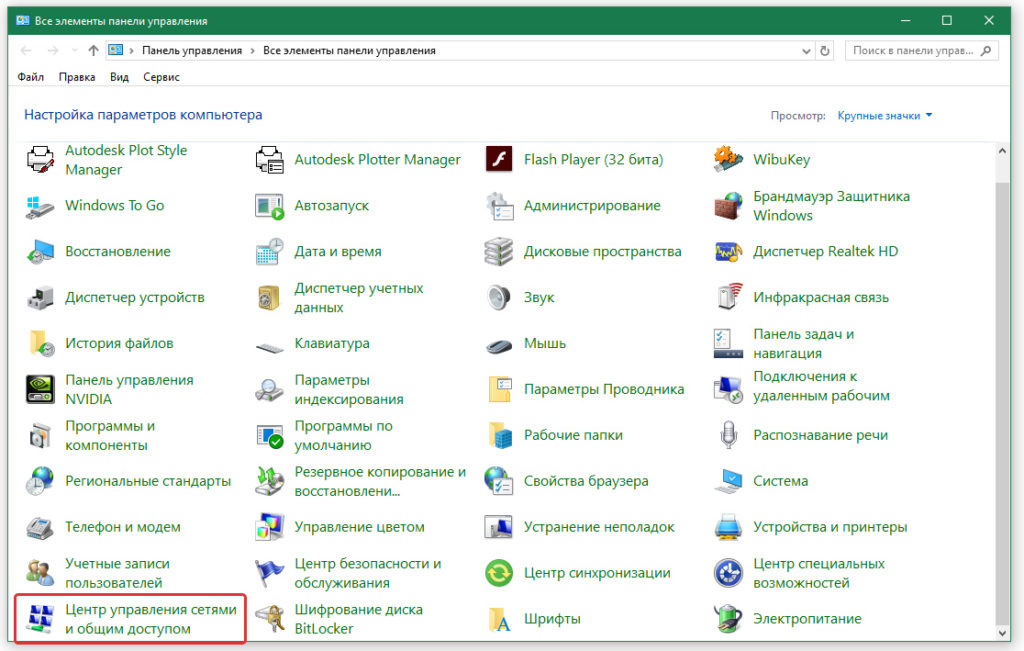The image size is (1024, 651).
Task: Open the Шрифты icon
Action: point(499,619)
